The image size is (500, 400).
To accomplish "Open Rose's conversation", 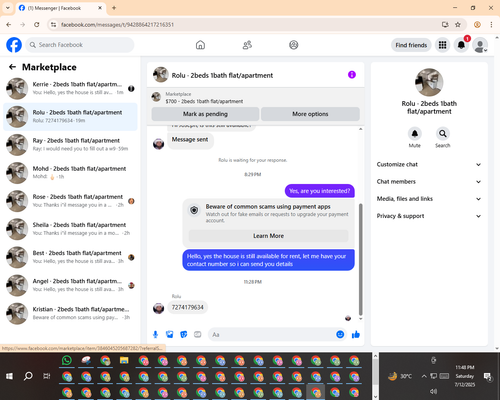I will point(70,201).
